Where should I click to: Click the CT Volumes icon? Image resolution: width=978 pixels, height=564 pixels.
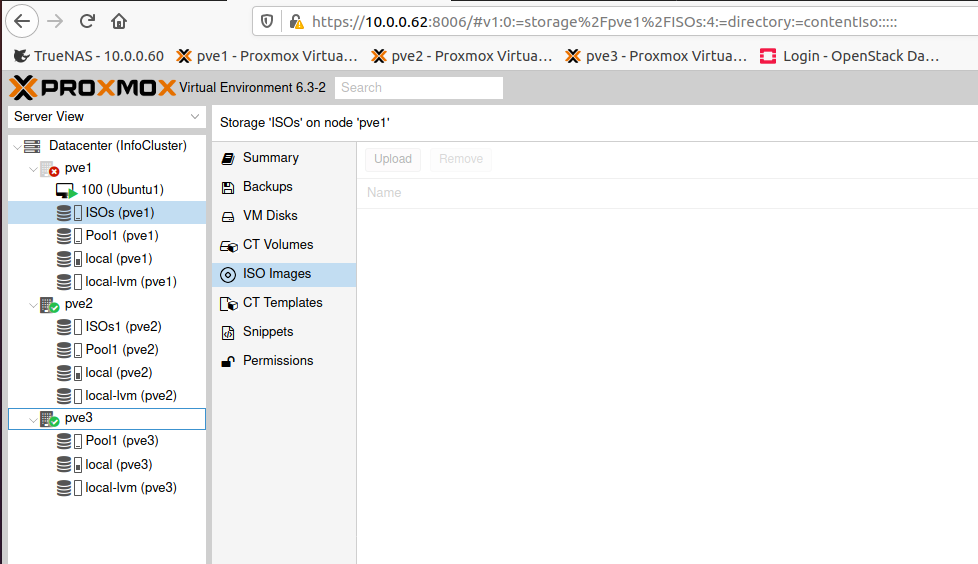point(229,246)
